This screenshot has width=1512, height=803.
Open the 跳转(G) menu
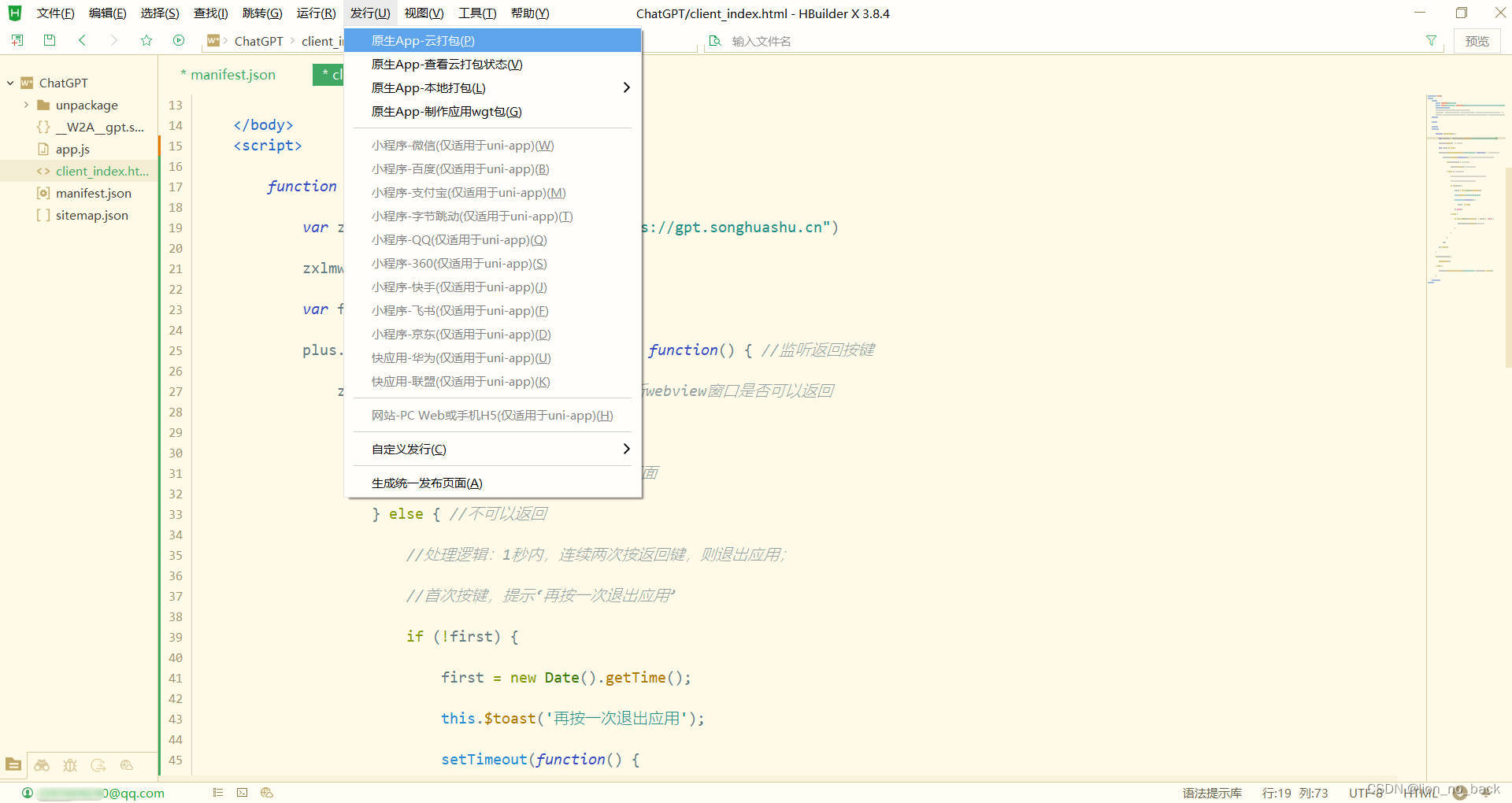pyautogui.click(x=262, y=13)
